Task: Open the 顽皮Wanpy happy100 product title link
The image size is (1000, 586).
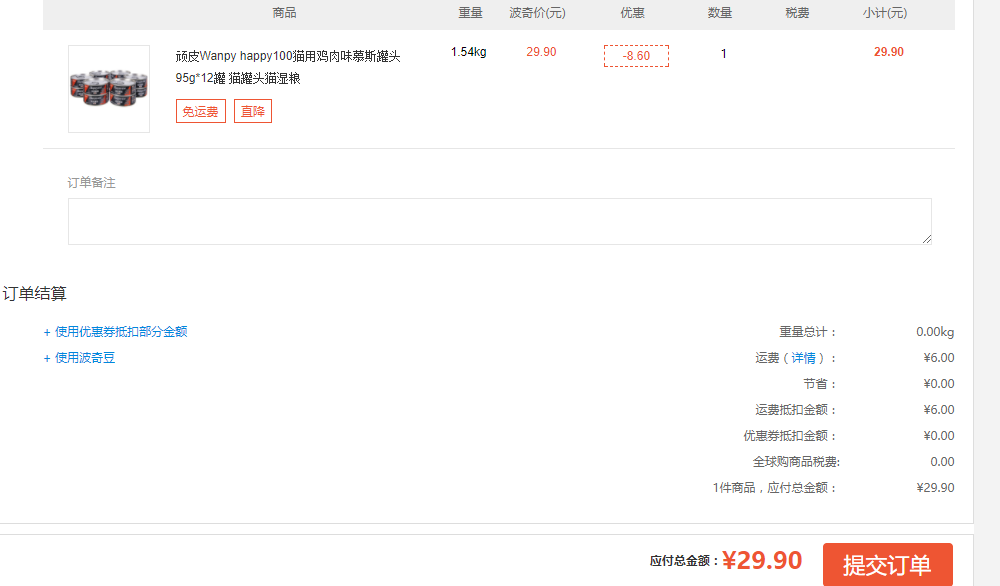Action: click(x=288, y=57)
